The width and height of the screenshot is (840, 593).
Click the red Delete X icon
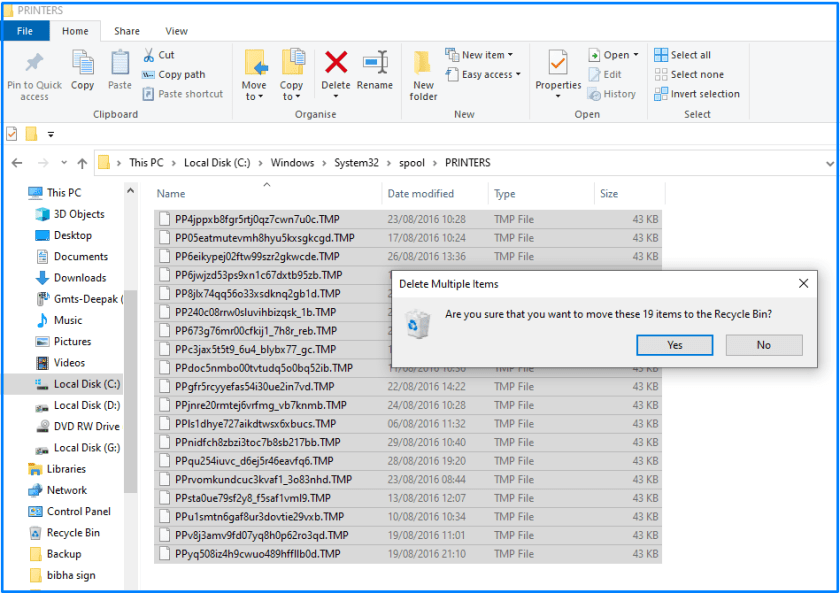tap(336, 63)
